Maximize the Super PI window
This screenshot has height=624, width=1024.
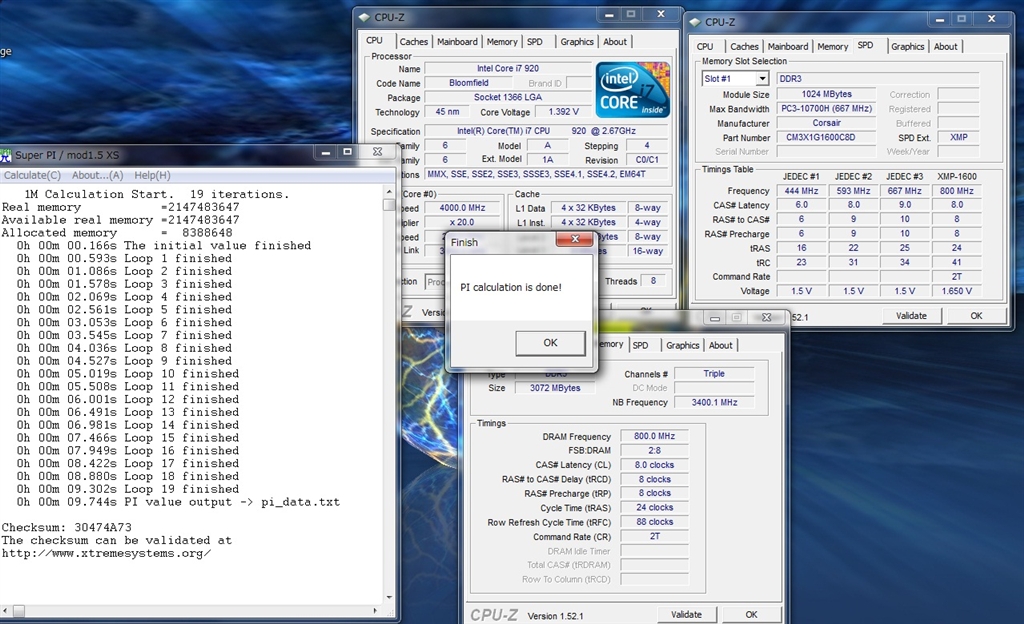[347, 153]
